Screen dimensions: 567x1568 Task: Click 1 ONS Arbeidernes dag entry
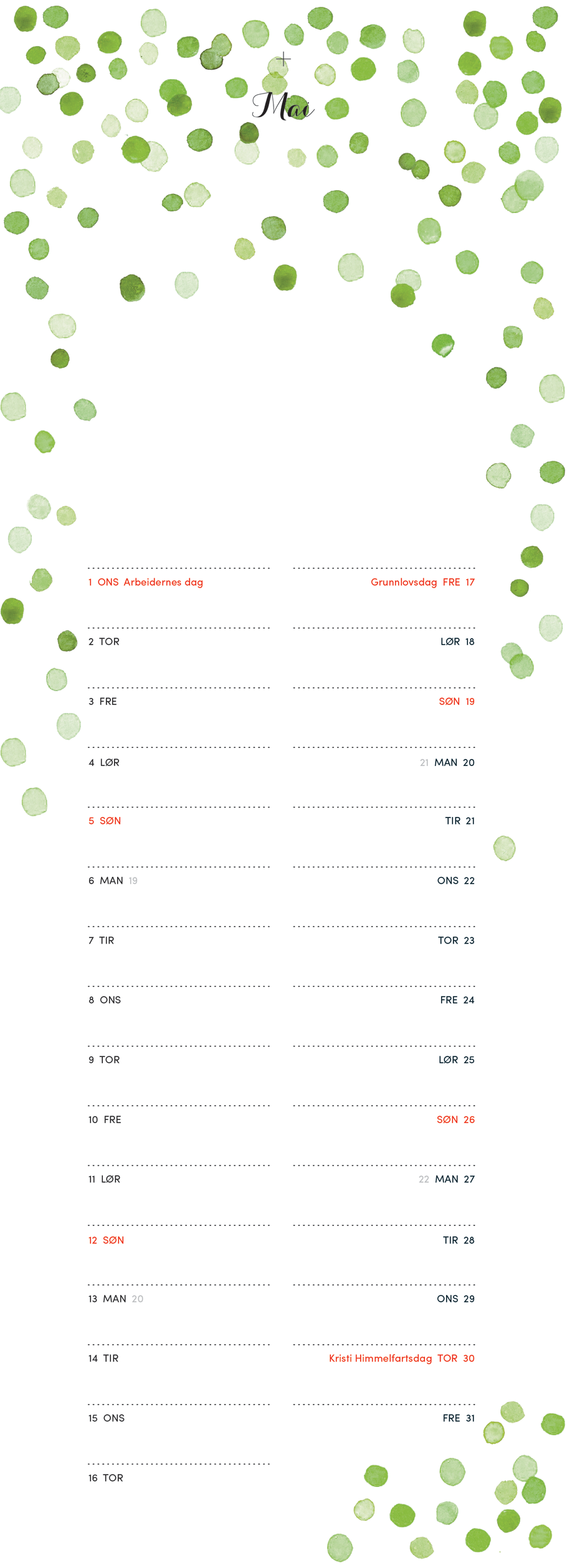(146, 582)
